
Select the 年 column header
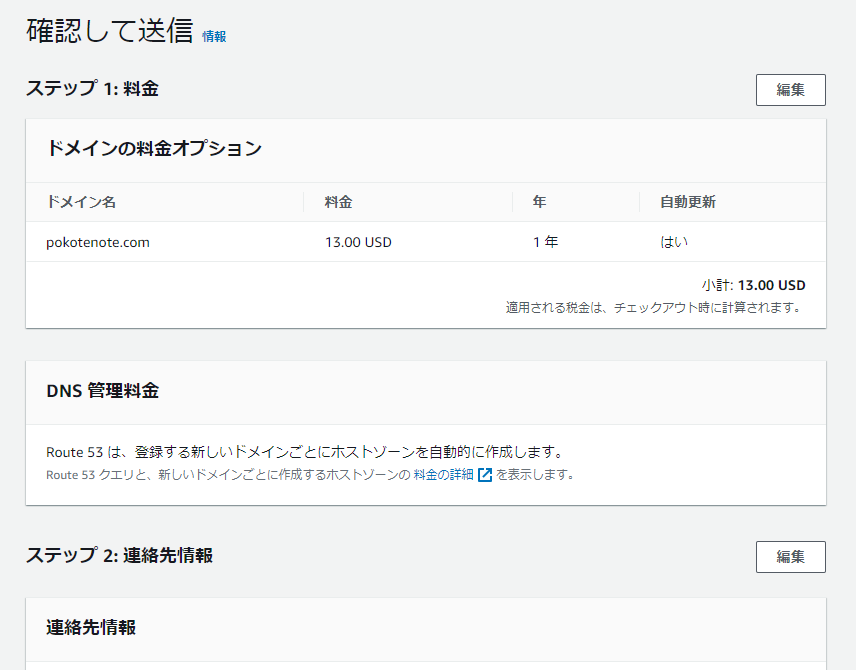click(x=539, y=202)
